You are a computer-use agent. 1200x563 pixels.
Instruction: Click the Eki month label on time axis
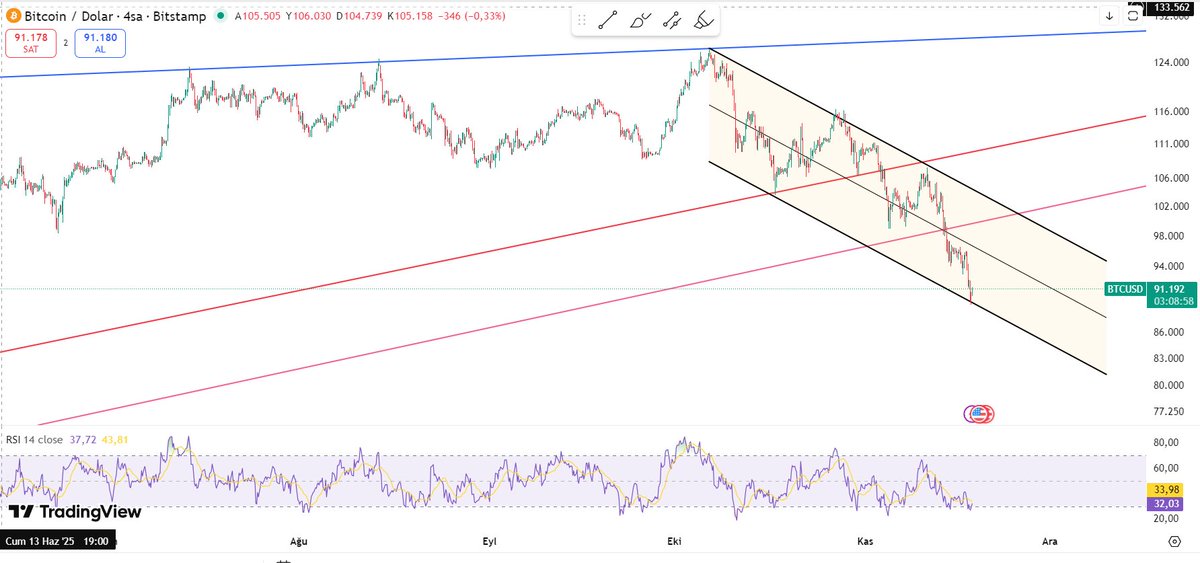(672, 541)
